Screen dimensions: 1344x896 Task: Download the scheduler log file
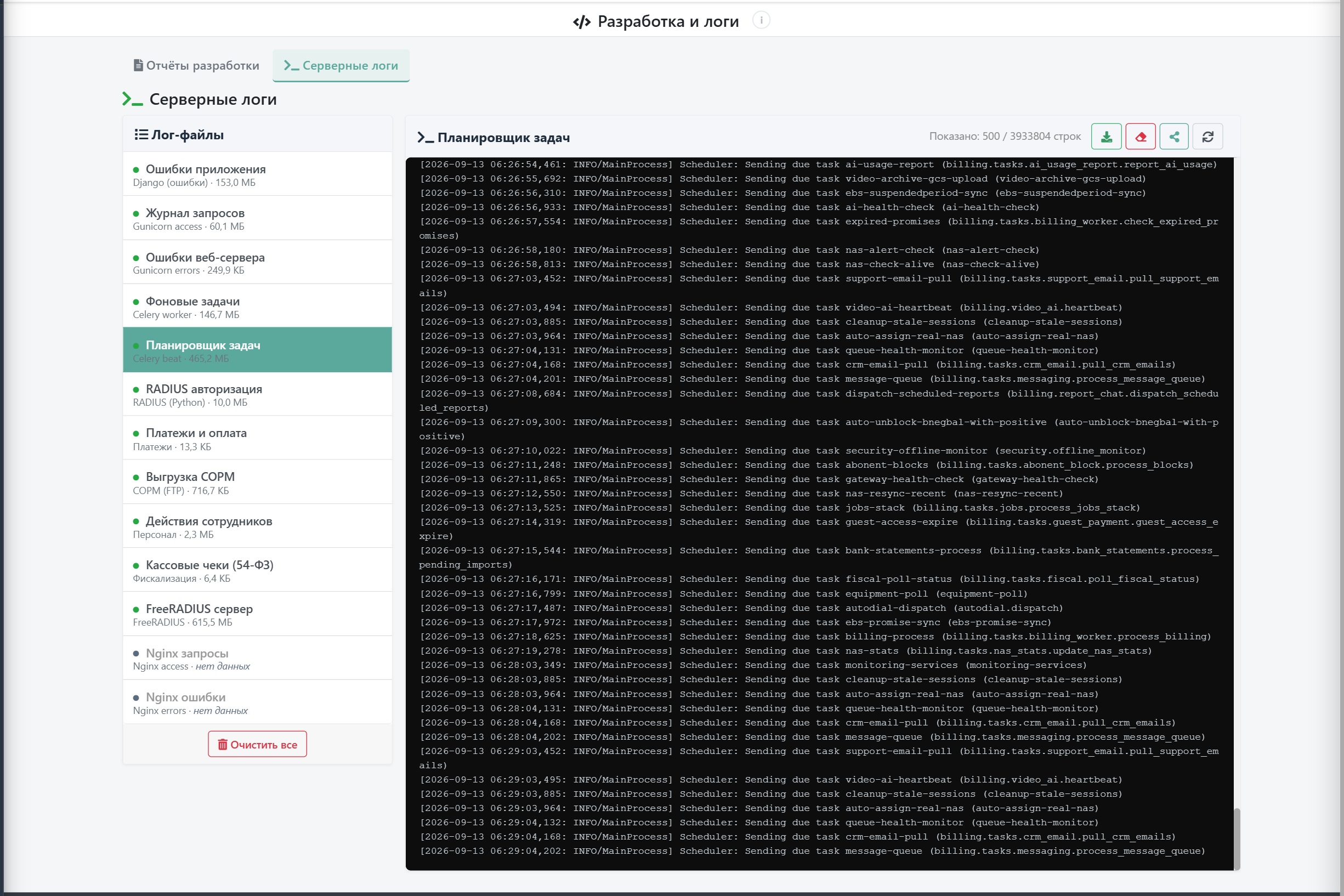point(1106,137)
